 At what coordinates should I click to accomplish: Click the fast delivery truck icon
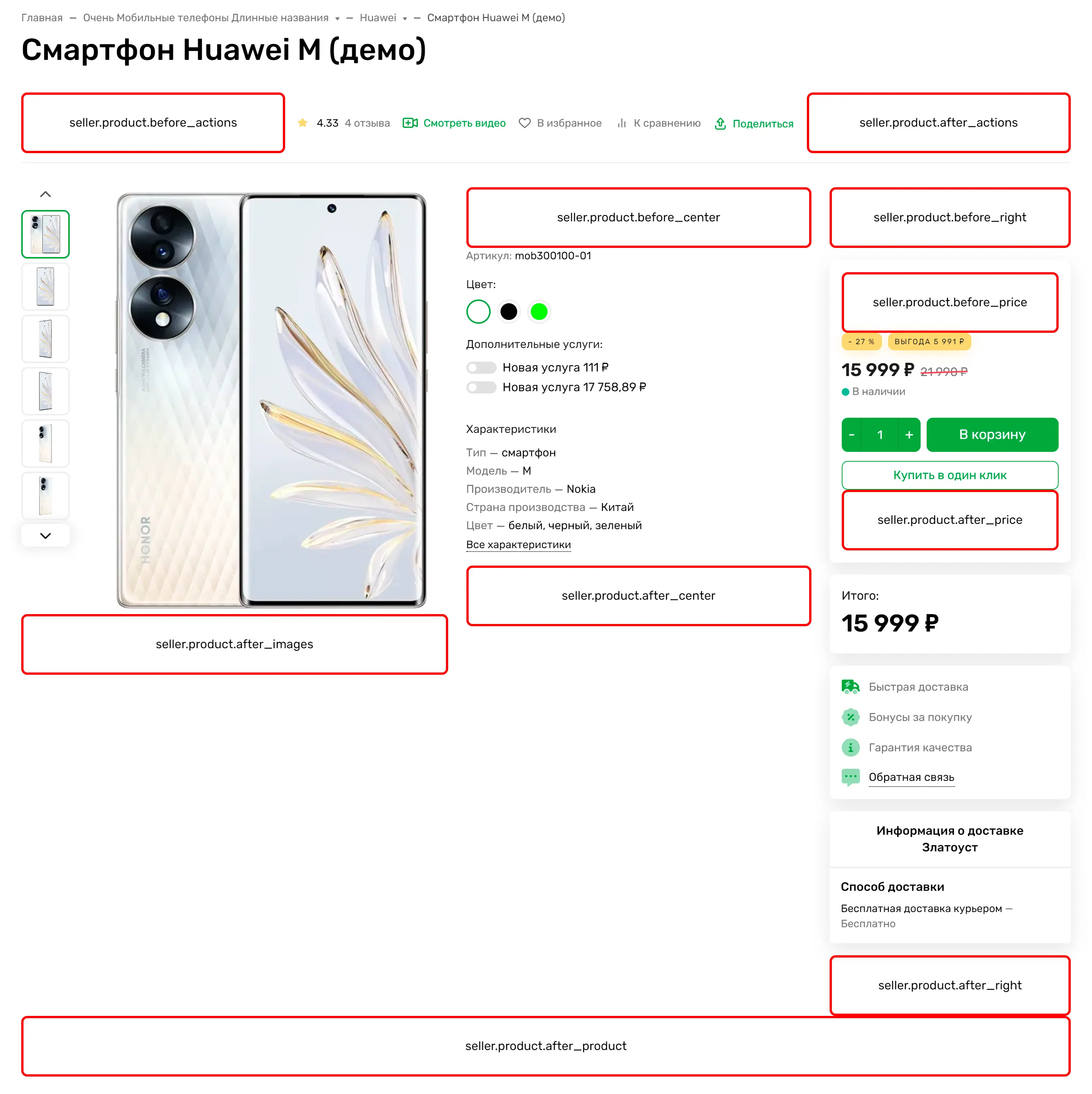850,687
